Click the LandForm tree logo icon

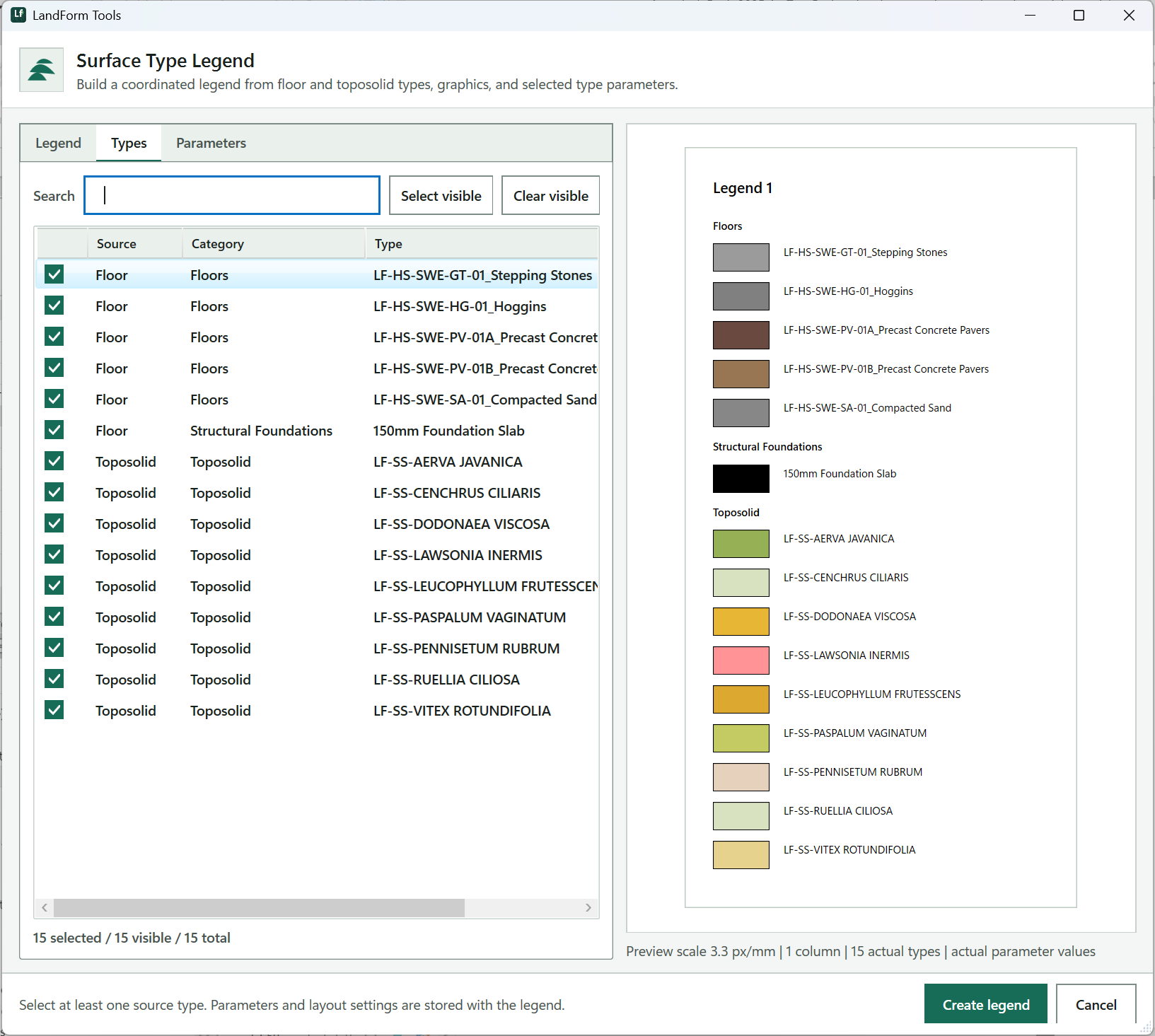click(x=42, y=70)
